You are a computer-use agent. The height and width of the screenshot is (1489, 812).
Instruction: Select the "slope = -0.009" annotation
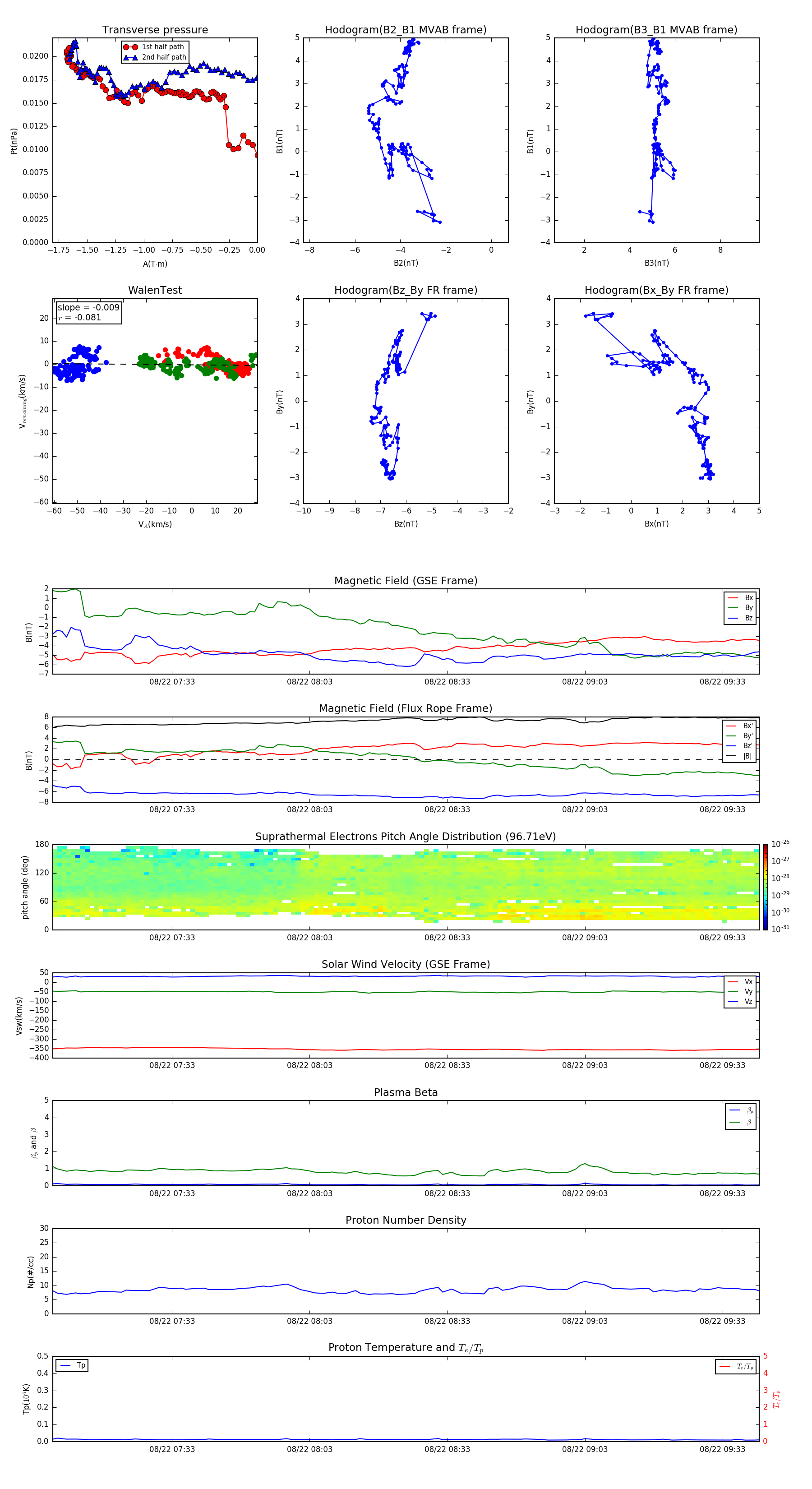(x=88, y=308)
